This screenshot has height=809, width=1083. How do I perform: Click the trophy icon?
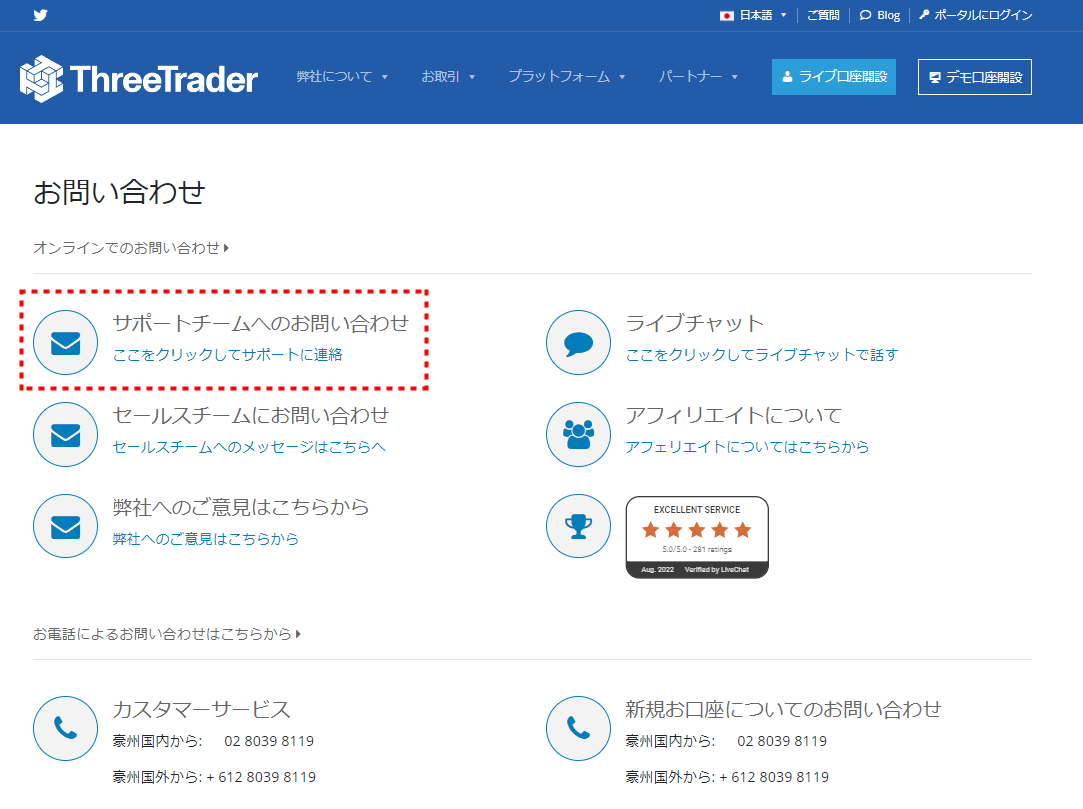pyautogui.click(x=578, y=526)
